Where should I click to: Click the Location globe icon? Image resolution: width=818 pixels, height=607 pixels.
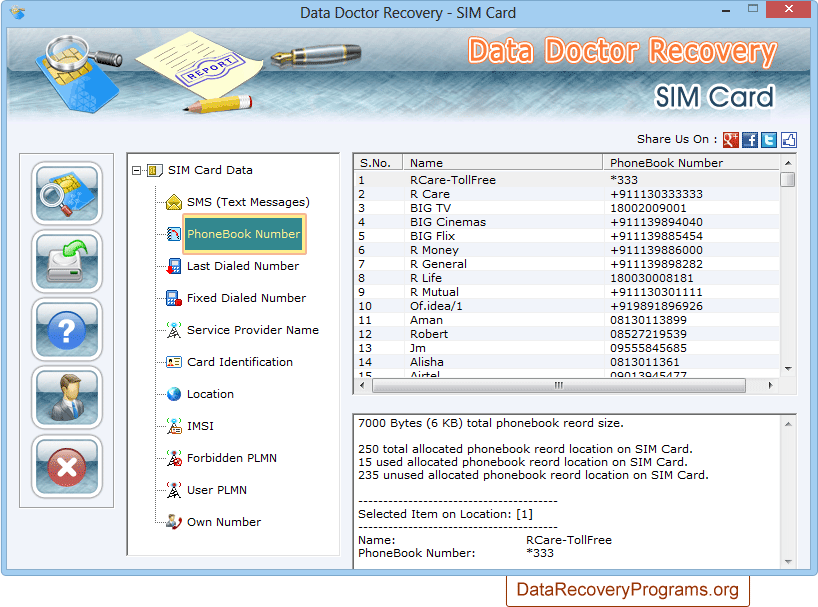pos(174,394)
